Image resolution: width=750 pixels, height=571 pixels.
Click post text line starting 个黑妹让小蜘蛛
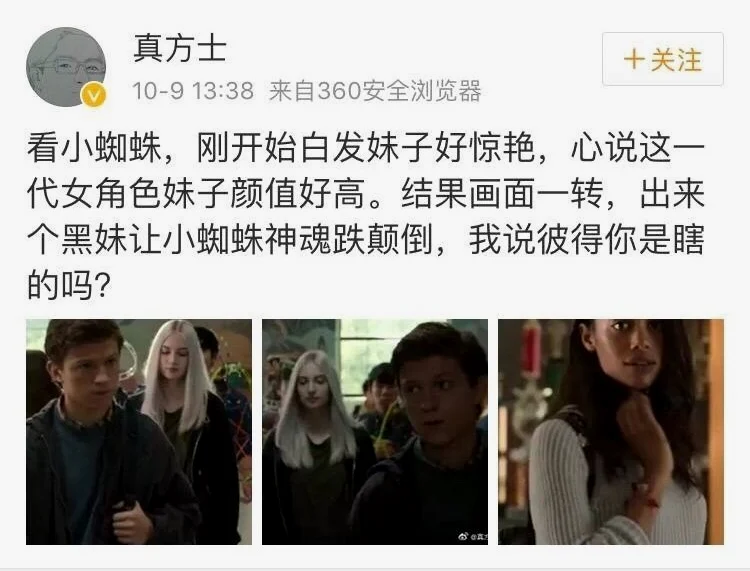366,240
